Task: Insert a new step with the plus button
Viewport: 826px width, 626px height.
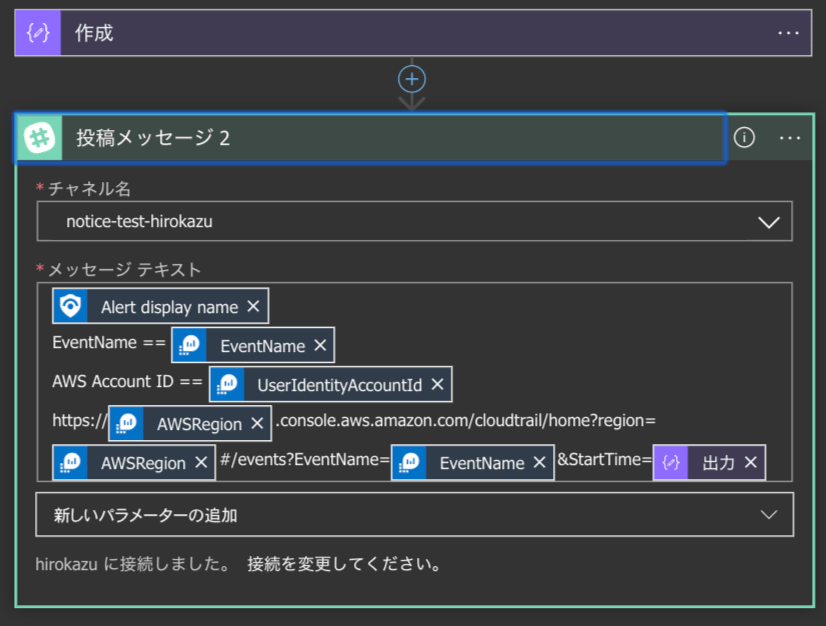Action: [412, 79]
